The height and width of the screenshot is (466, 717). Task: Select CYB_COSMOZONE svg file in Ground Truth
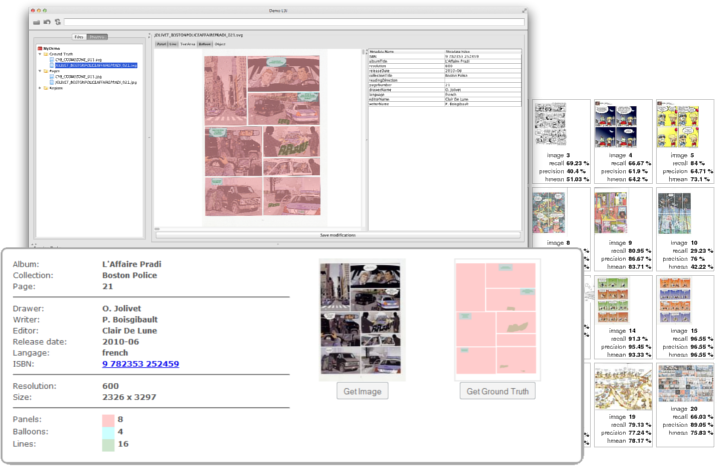point(78,60)
